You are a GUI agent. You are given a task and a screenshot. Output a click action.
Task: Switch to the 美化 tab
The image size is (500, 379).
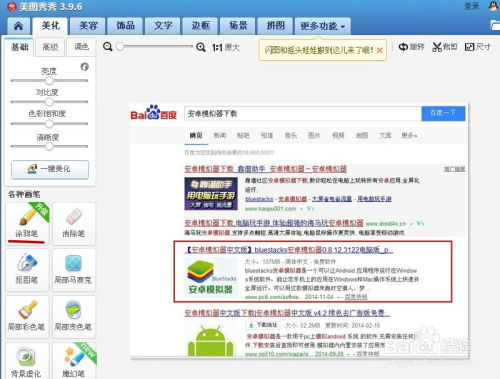[x=51, y=26]
